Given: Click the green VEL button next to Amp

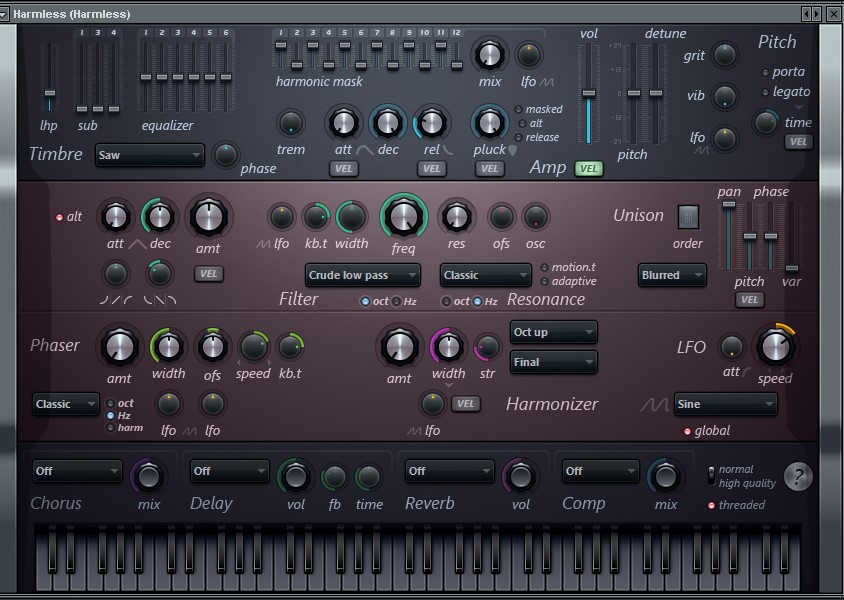Looking at the screenshot, I should [587, 167].
